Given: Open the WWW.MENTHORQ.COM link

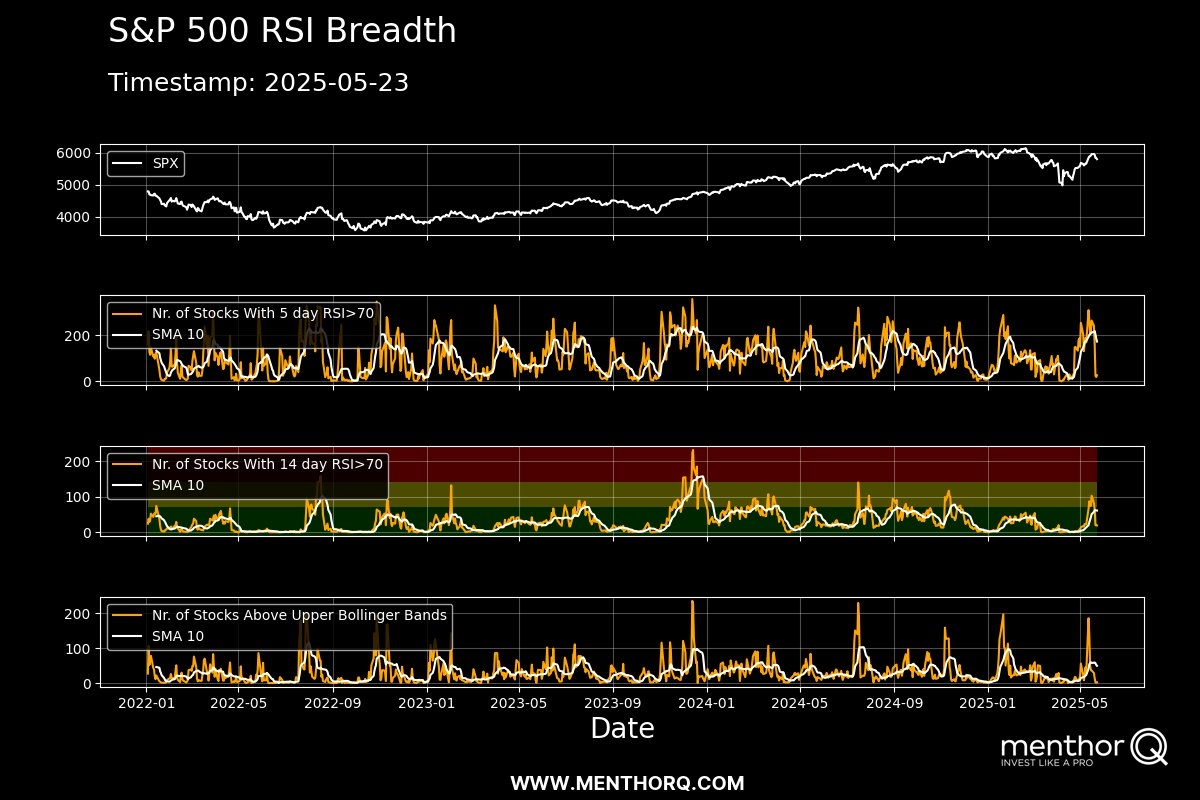Looking at the screenshot, I should pos(627,783).
